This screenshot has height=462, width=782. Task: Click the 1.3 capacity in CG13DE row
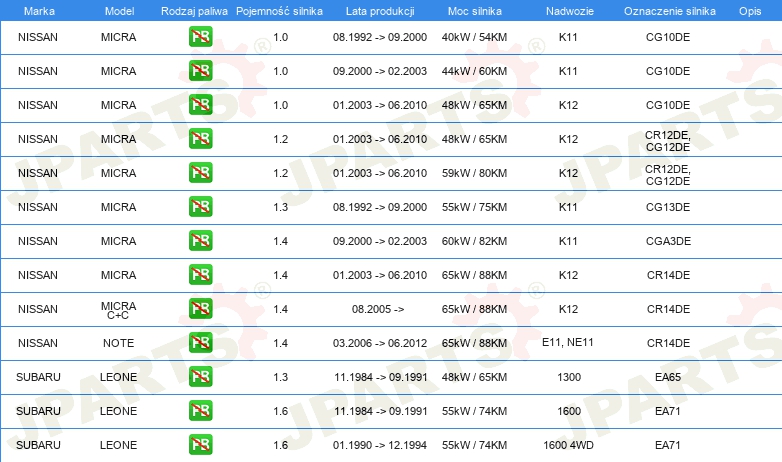click(x=280, y=207)
